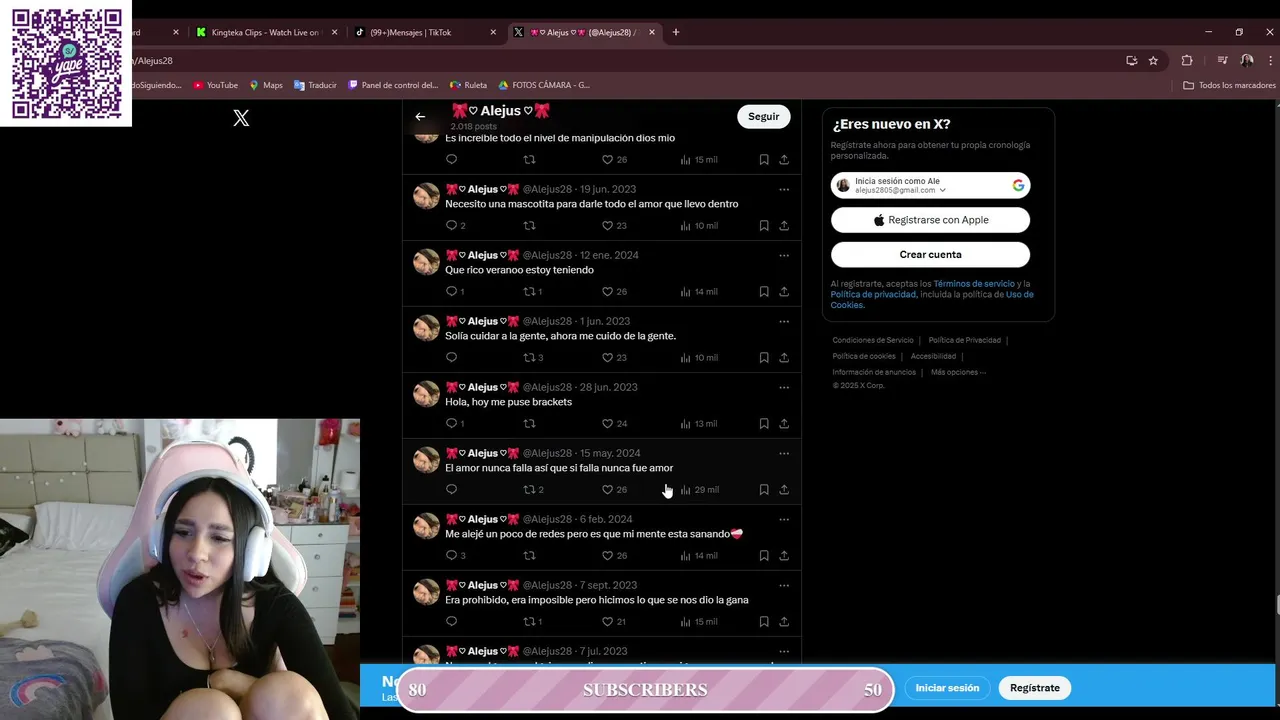
Task: Like the 'Que rico veranoo' post
Action: tap(607, 292)
